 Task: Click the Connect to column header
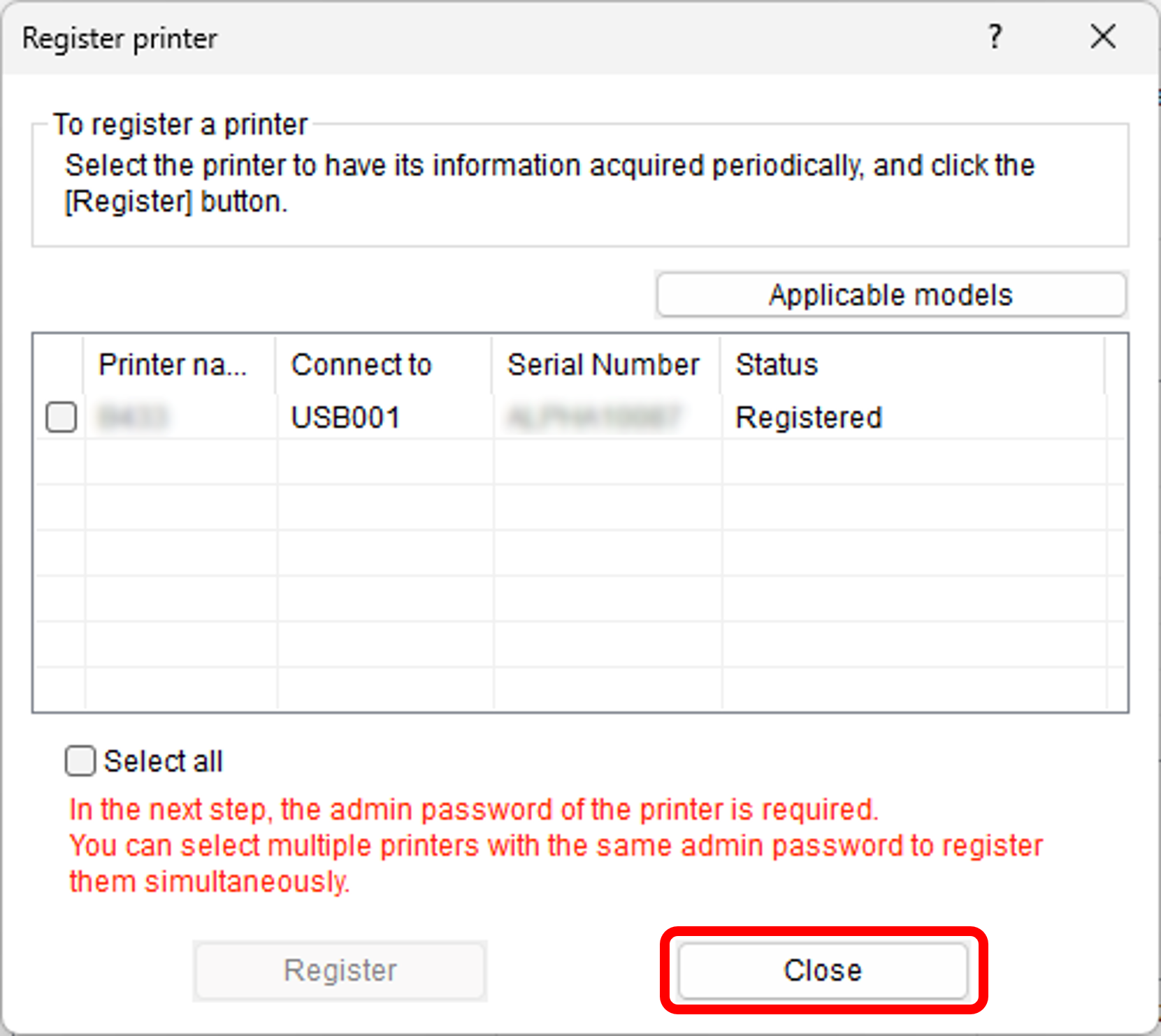point(361,365)
